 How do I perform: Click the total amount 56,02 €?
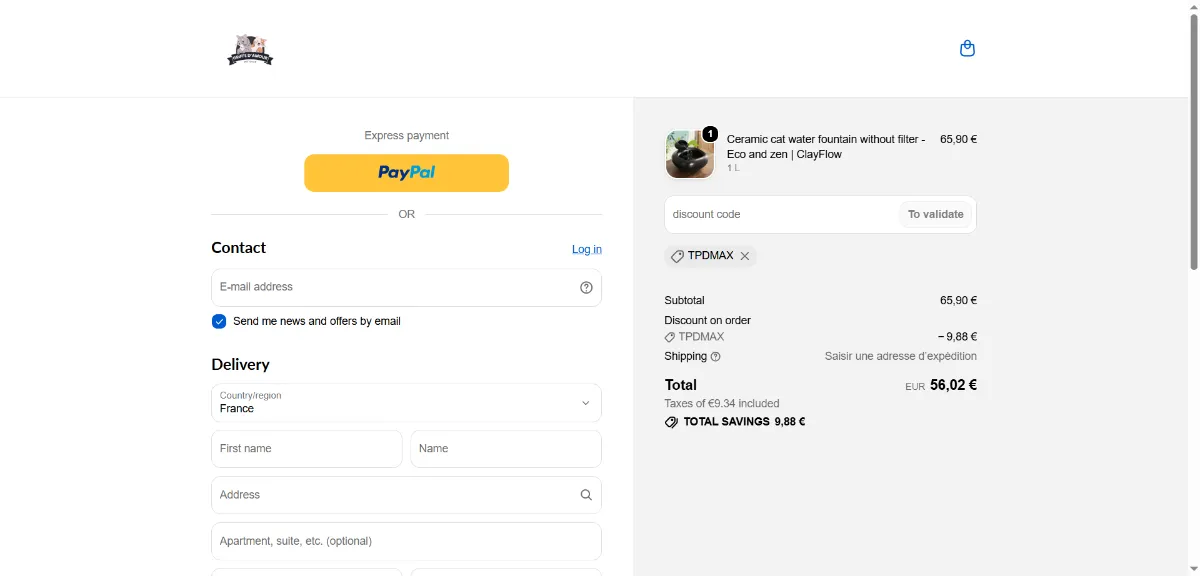(x=953, y=385)
